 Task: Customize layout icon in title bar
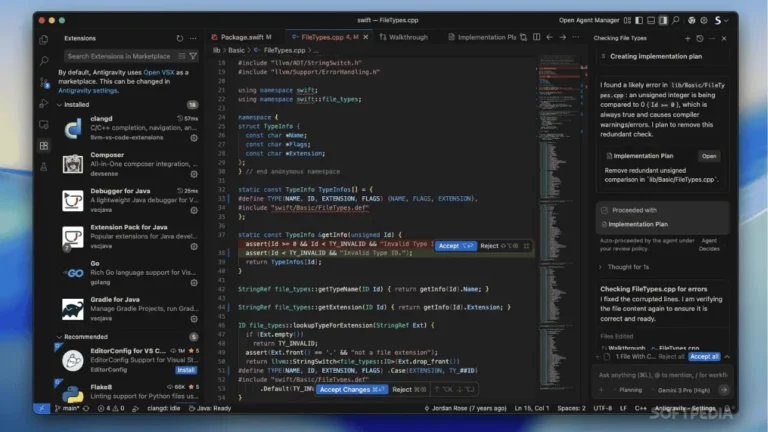click(x=627, y=20)
